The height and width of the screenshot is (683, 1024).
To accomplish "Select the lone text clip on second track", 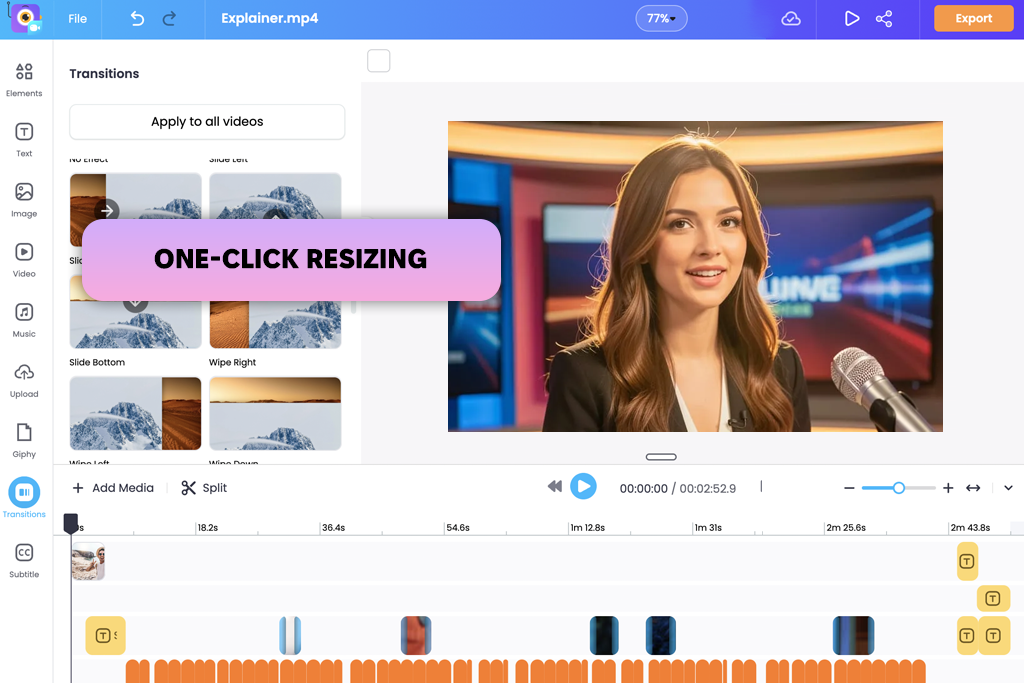I will tap(993, 598).
